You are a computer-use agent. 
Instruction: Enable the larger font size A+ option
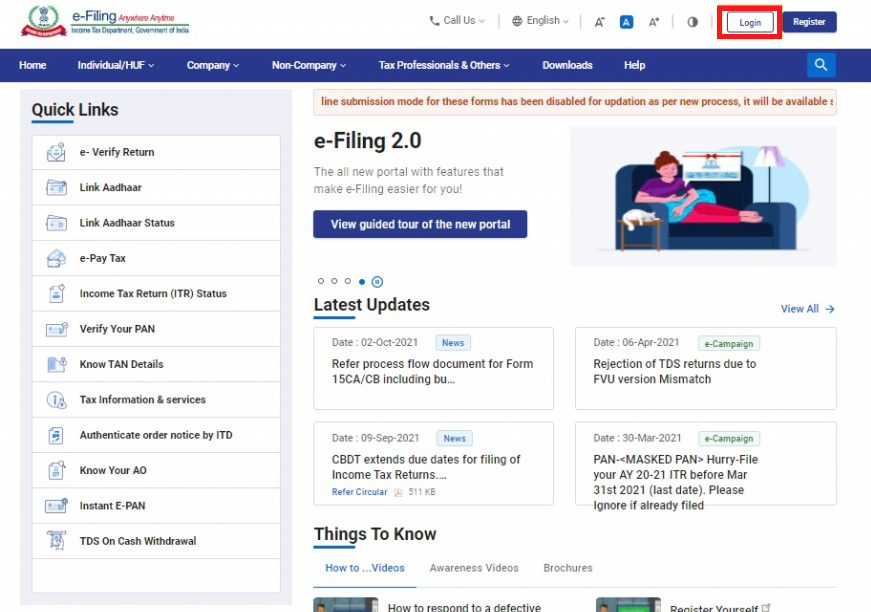coord(654,21)
